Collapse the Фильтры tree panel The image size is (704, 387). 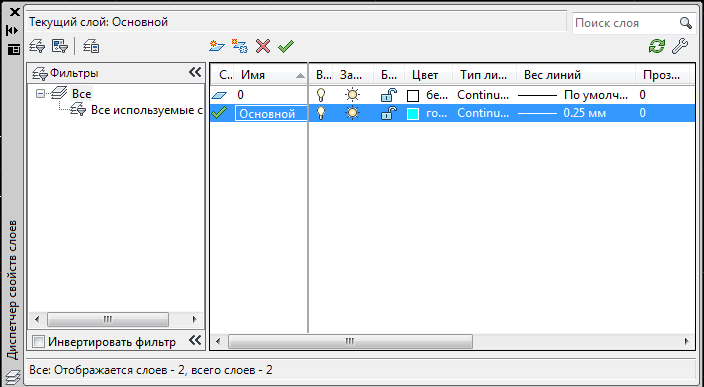[195, 72]
